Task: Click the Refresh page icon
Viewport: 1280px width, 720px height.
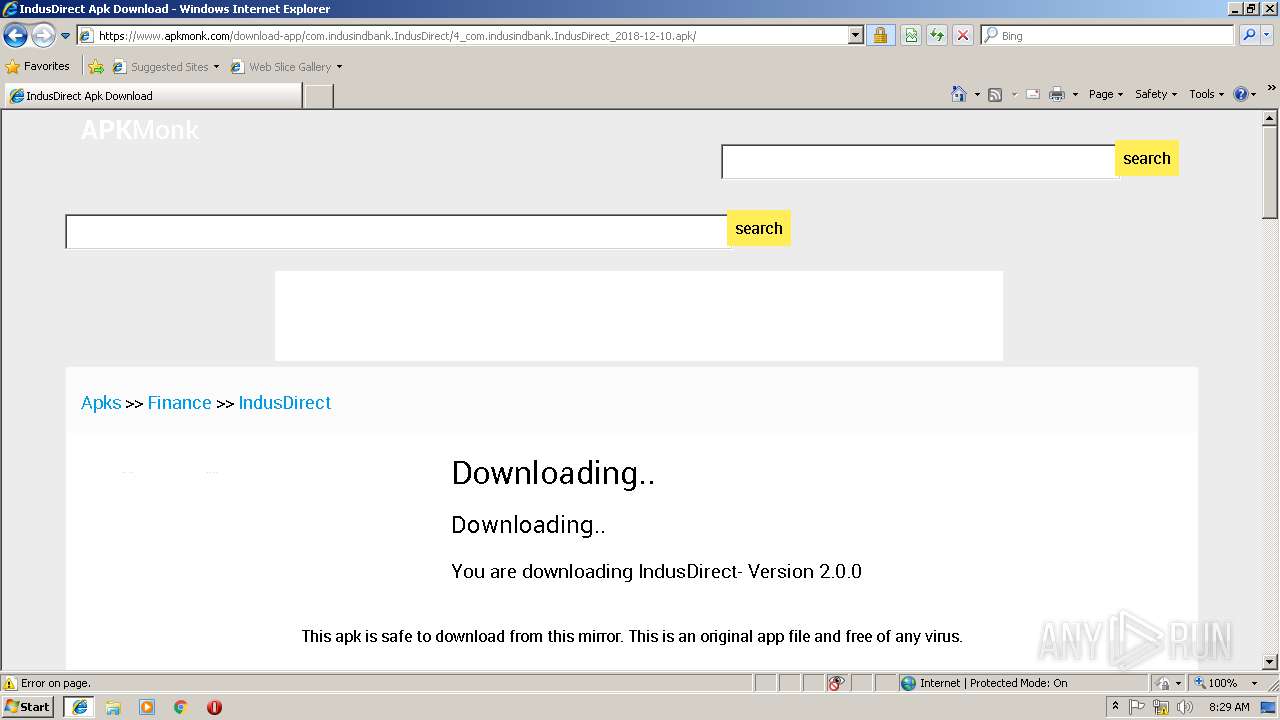Action: click(937, 36)
